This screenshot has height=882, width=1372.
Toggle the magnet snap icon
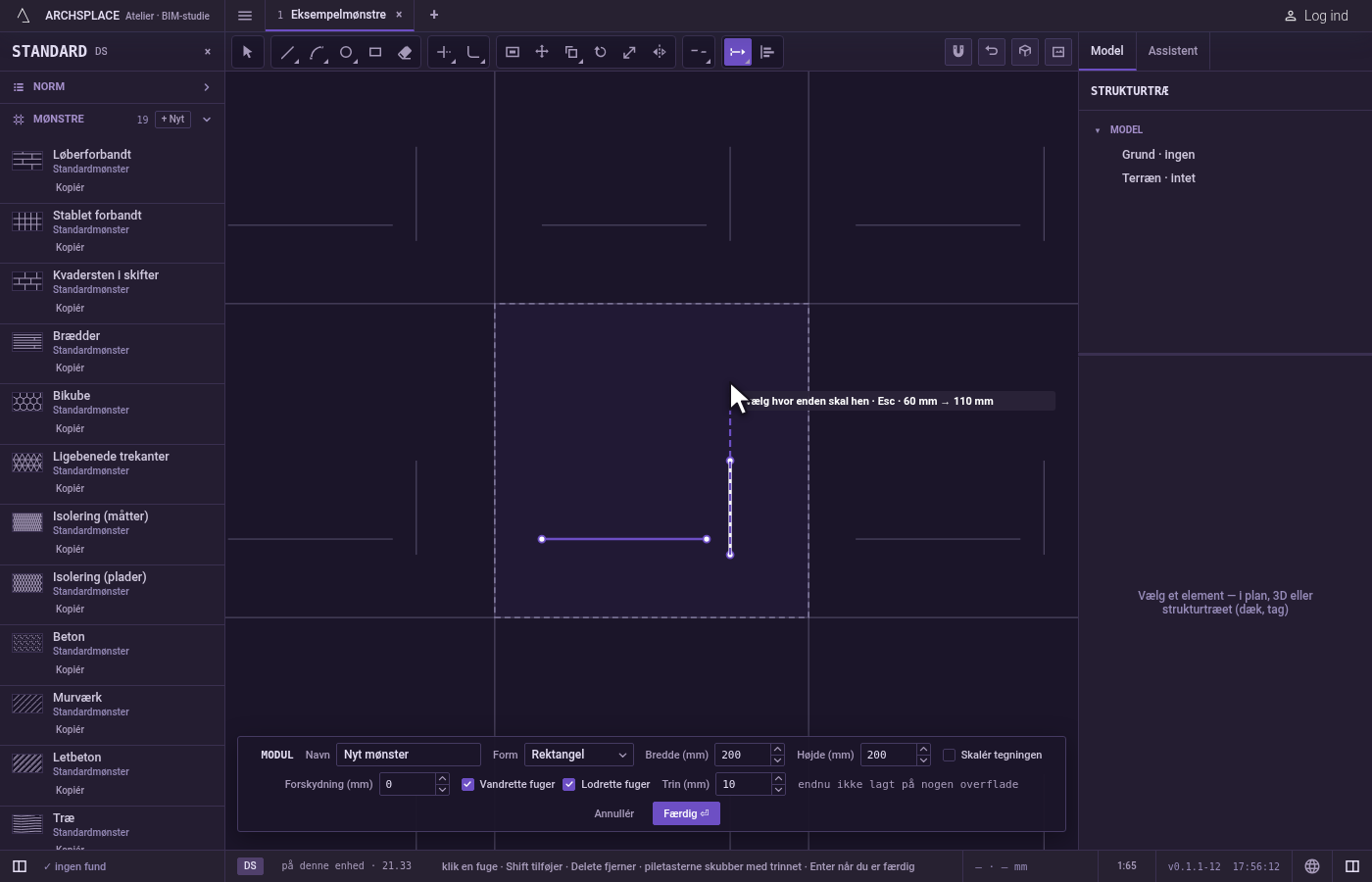click(958, 51)
